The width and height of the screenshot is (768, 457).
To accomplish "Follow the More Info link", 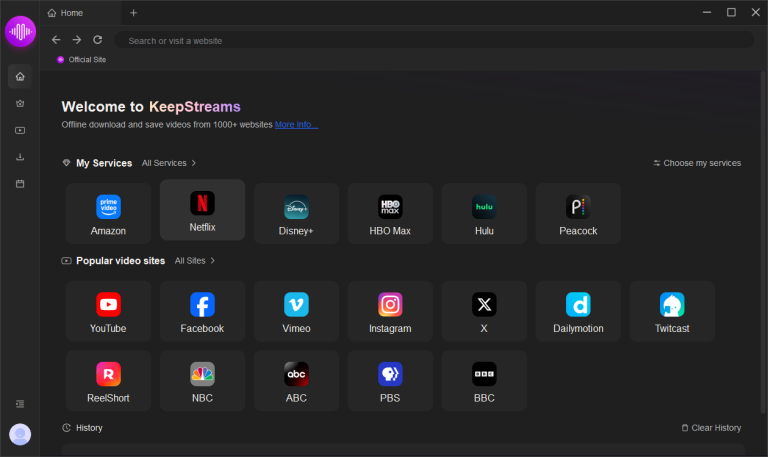I will click(x=296, y=125).
